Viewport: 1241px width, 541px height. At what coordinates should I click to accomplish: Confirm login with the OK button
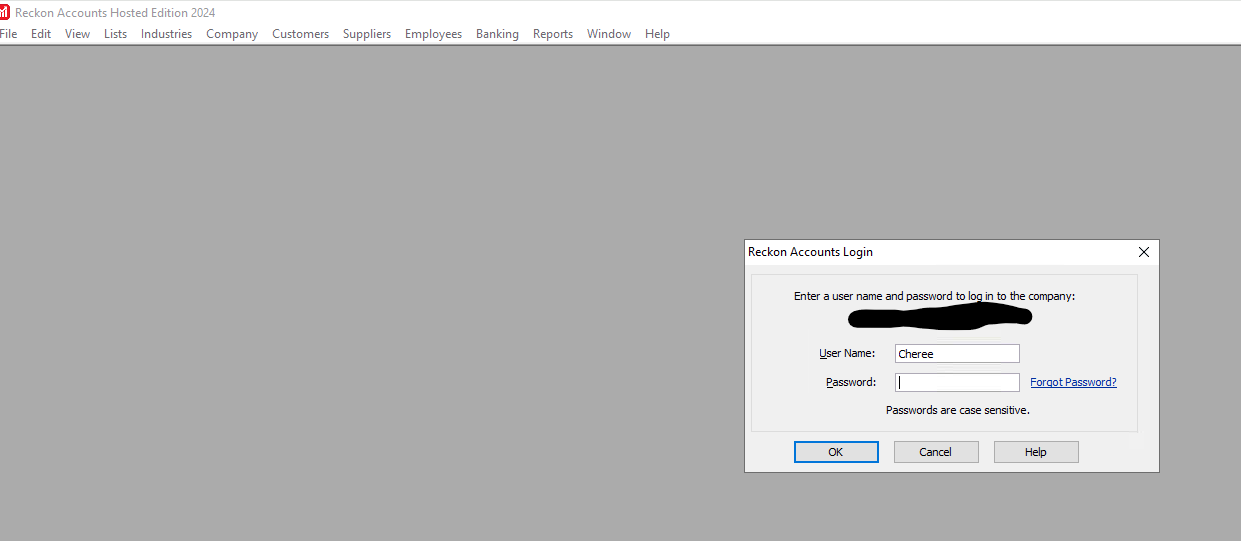tap(836, 452)
